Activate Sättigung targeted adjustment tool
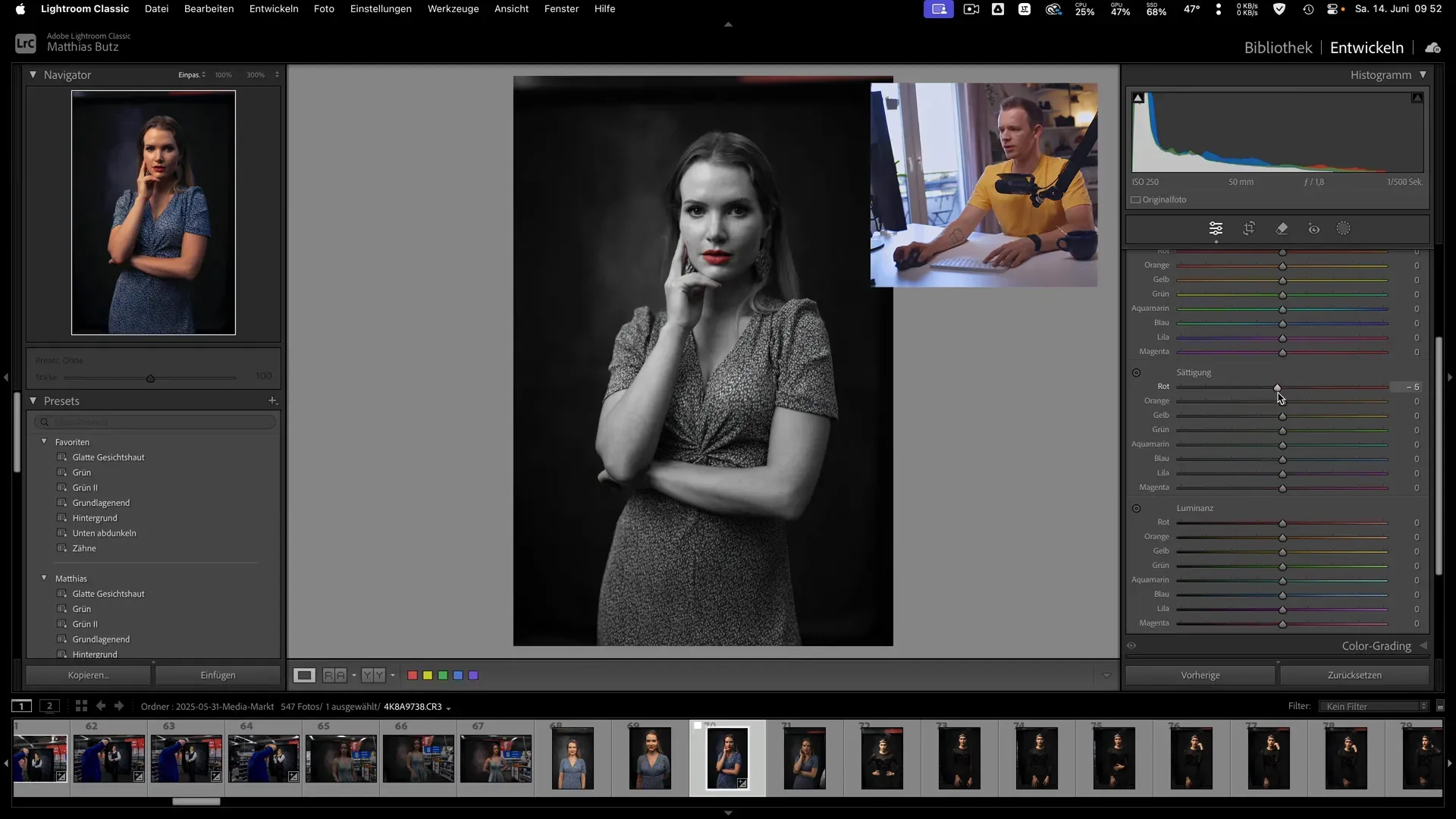 (x=1136, y=372)
